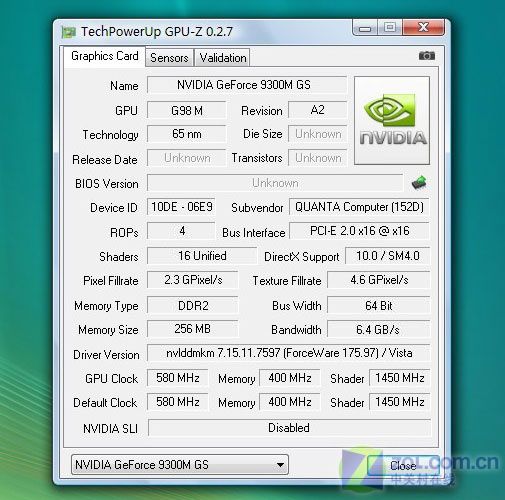Click the Release Date Unknown field
The height and width of the screenshot is (500, 505).
pyautogui.click(x=187, y=158)
